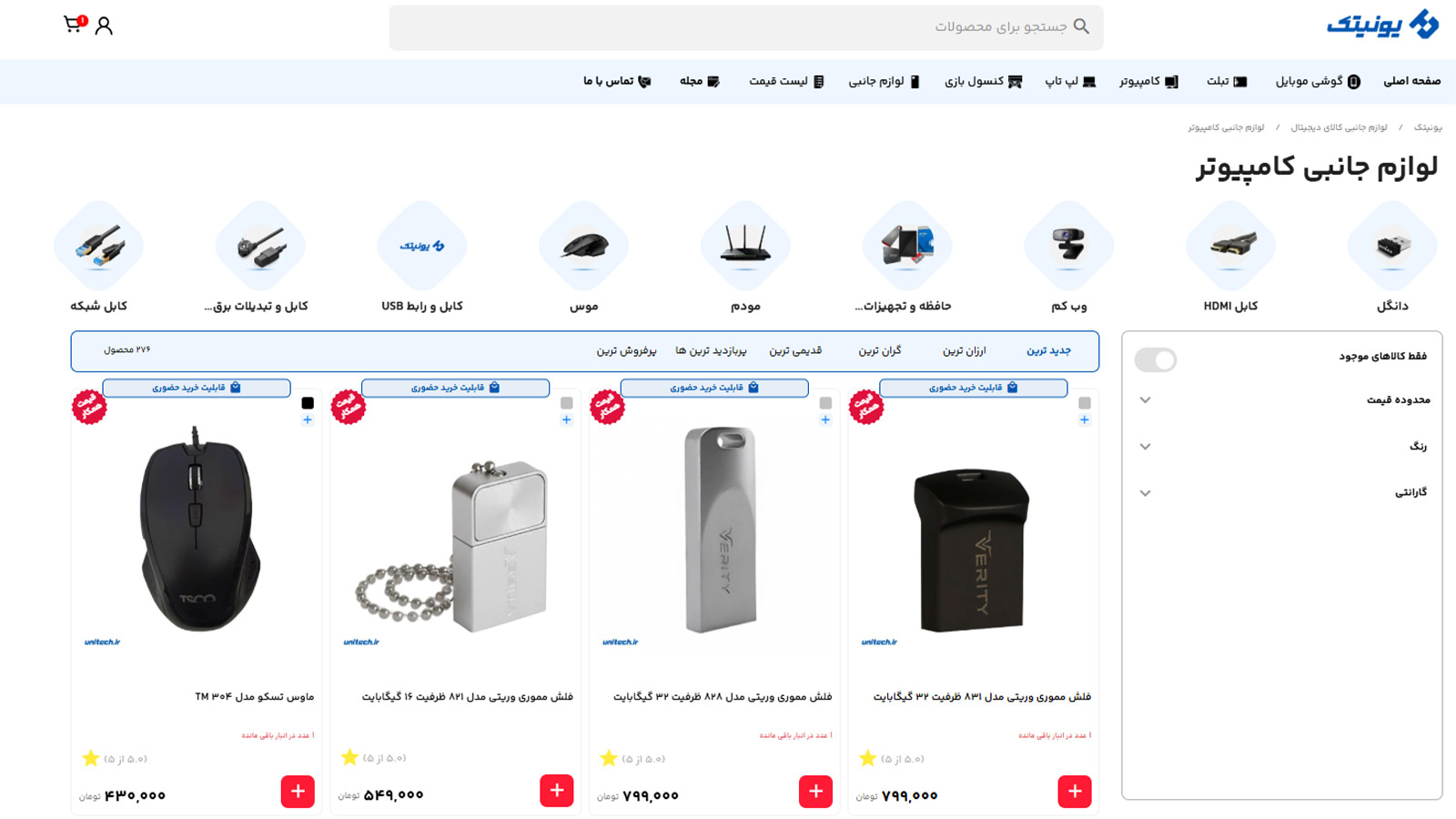Click قابلیت خرید حضوری badge on Verity 831 card
Viewport: 1456px width, 819px height.
click(x=973, y=388)
